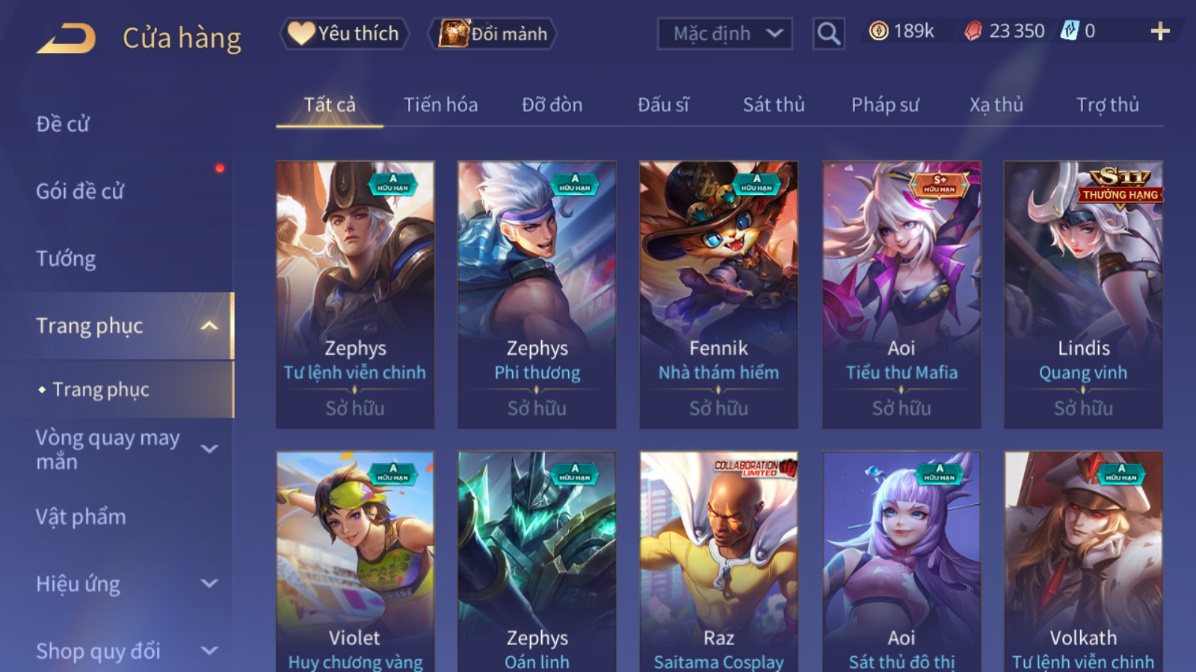This screenshot has width=1196, height=672.
Task: Switch to the Sát thủ tab
Action: [x=773, y=104]
